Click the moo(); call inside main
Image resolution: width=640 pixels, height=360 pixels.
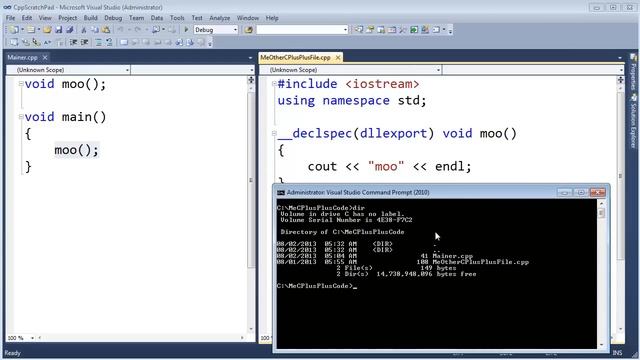pos(76,150)
